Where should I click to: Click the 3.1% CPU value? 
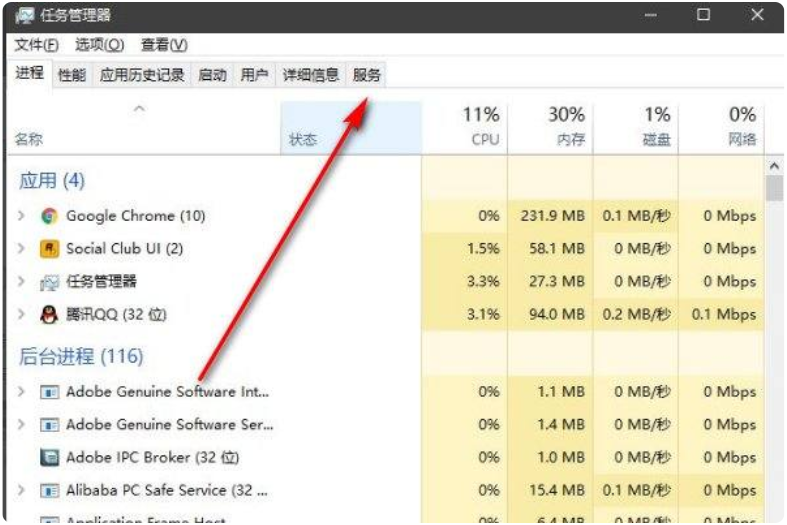click(483, 314)
